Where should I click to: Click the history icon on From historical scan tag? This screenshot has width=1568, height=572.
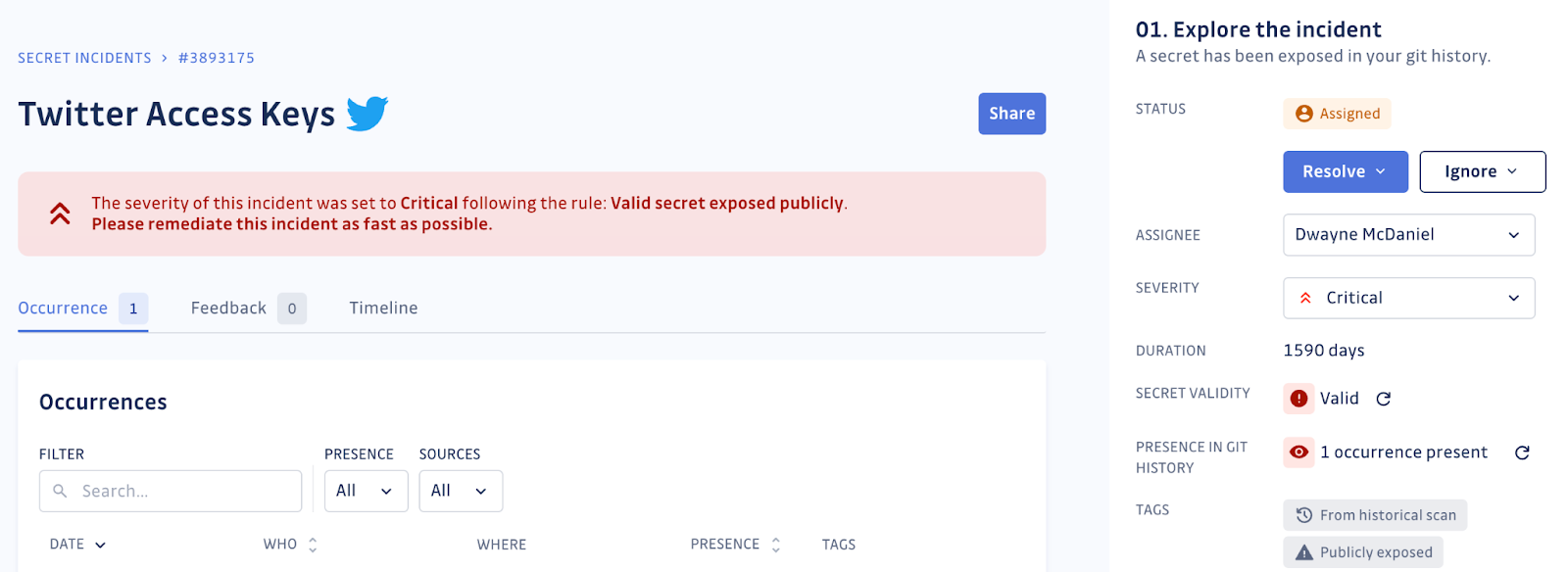tap(1302, 514)
